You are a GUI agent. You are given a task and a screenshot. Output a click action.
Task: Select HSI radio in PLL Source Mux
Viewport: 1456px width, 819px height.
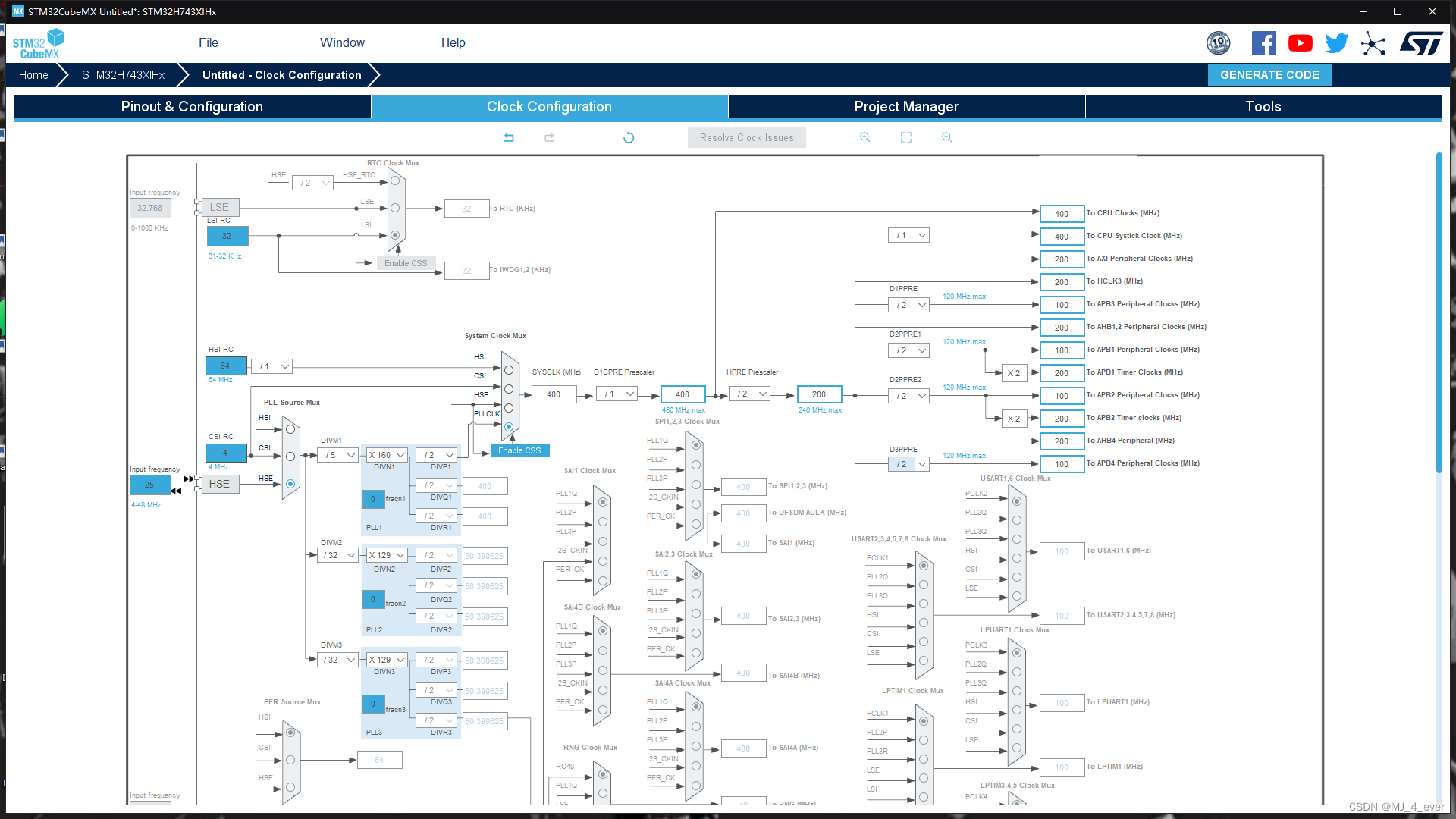[290, 429]
